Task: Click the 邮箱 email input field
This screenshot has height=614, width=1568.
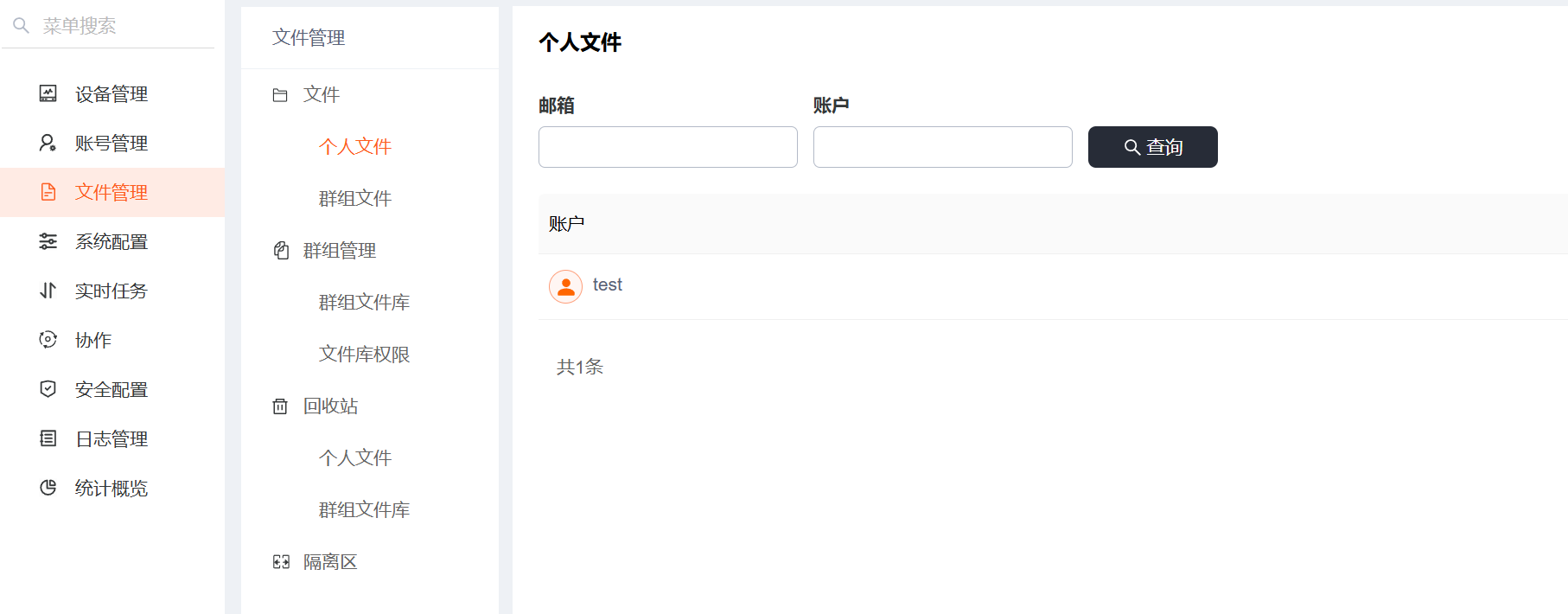Action: point(667,147)
